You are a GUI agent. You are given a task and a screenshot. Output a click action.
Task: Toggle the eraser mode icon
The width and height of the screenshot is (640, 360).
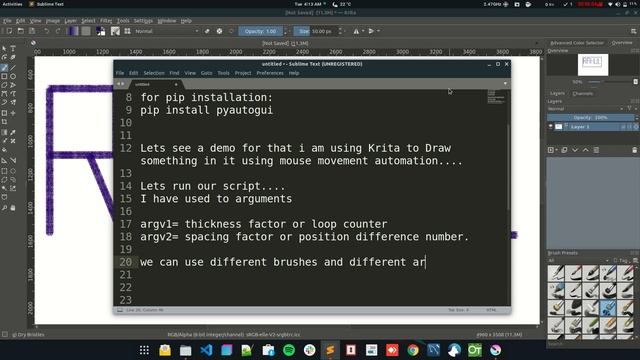pos(207,31)
